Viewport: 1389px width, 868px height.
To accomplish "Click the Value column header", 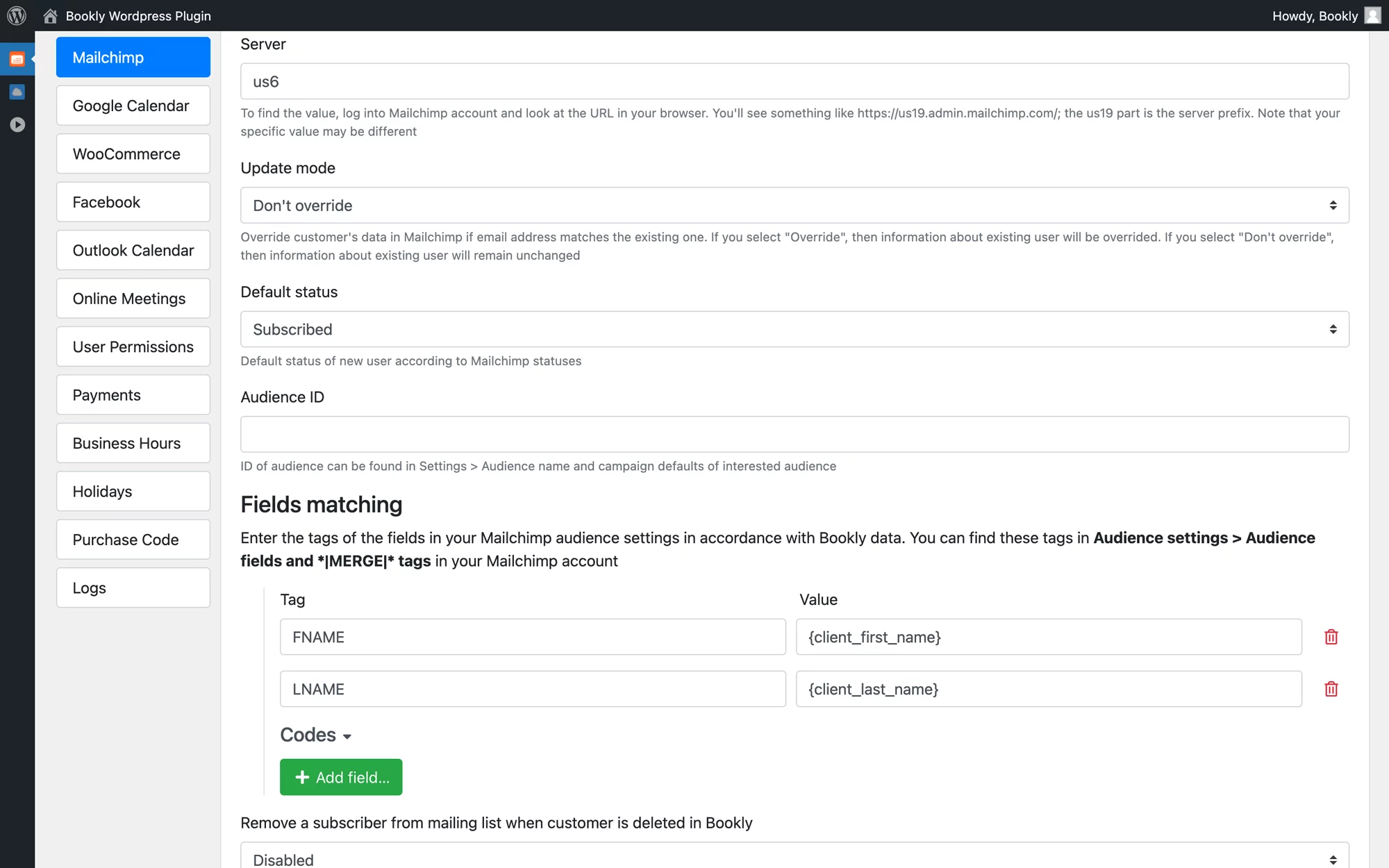I will (x=818, y=599).
